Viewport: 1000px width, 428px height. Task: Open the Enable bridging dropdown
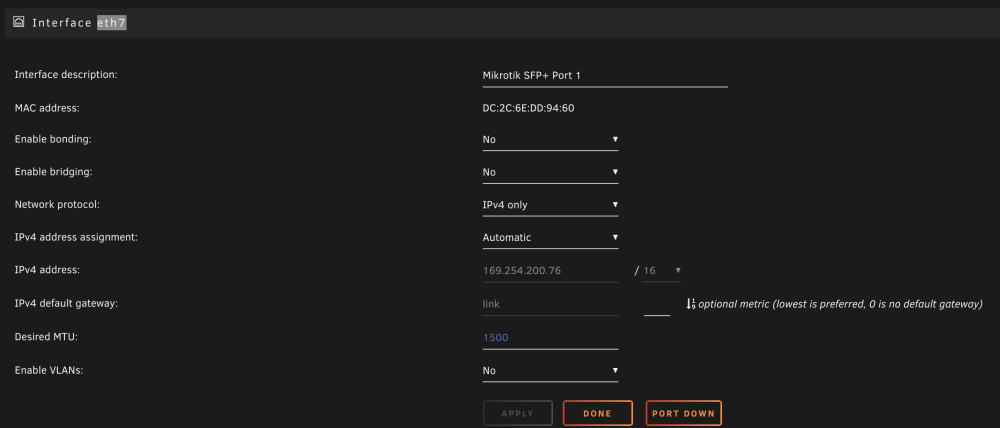pyautogui.click(x=550, y=172)
